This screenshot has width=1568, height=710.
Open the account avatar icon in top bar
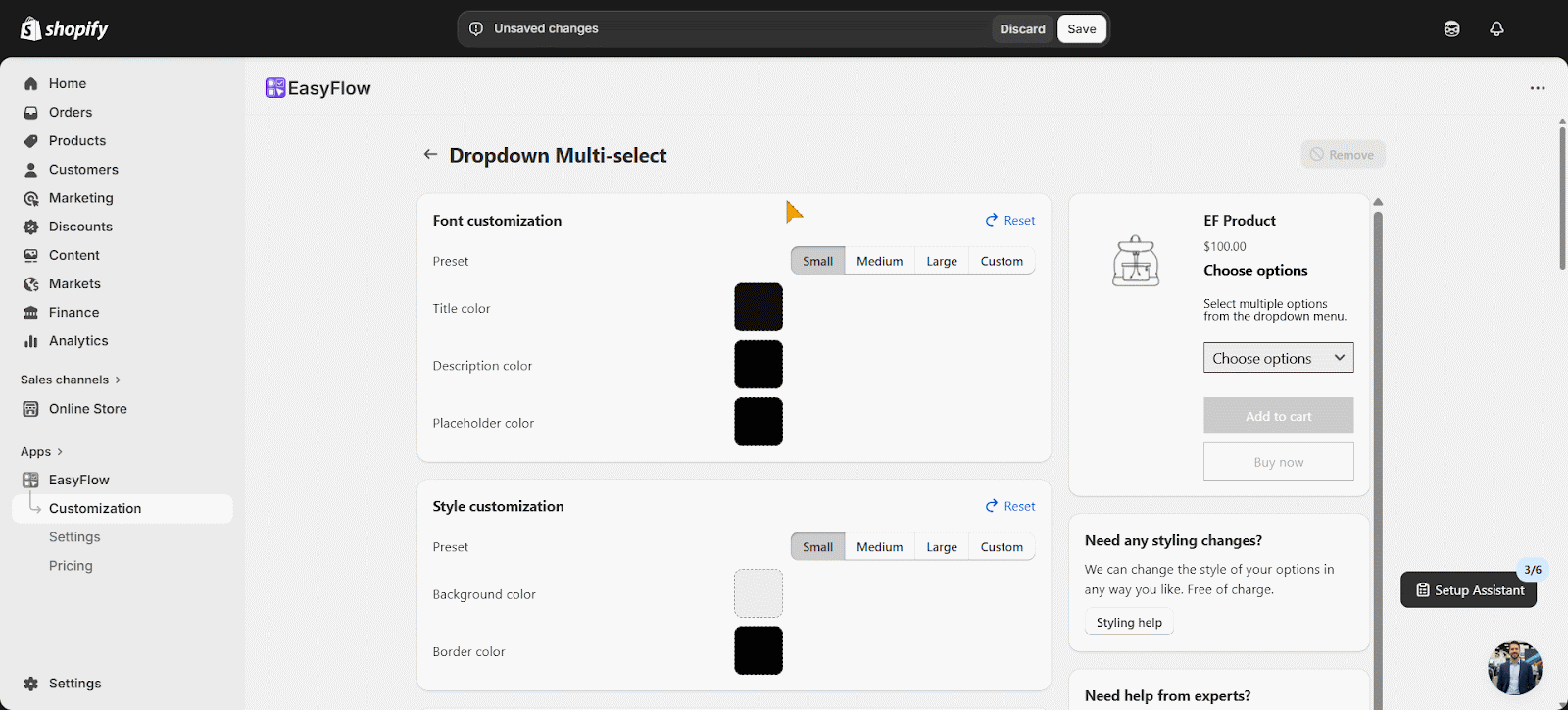[1451, 29]
